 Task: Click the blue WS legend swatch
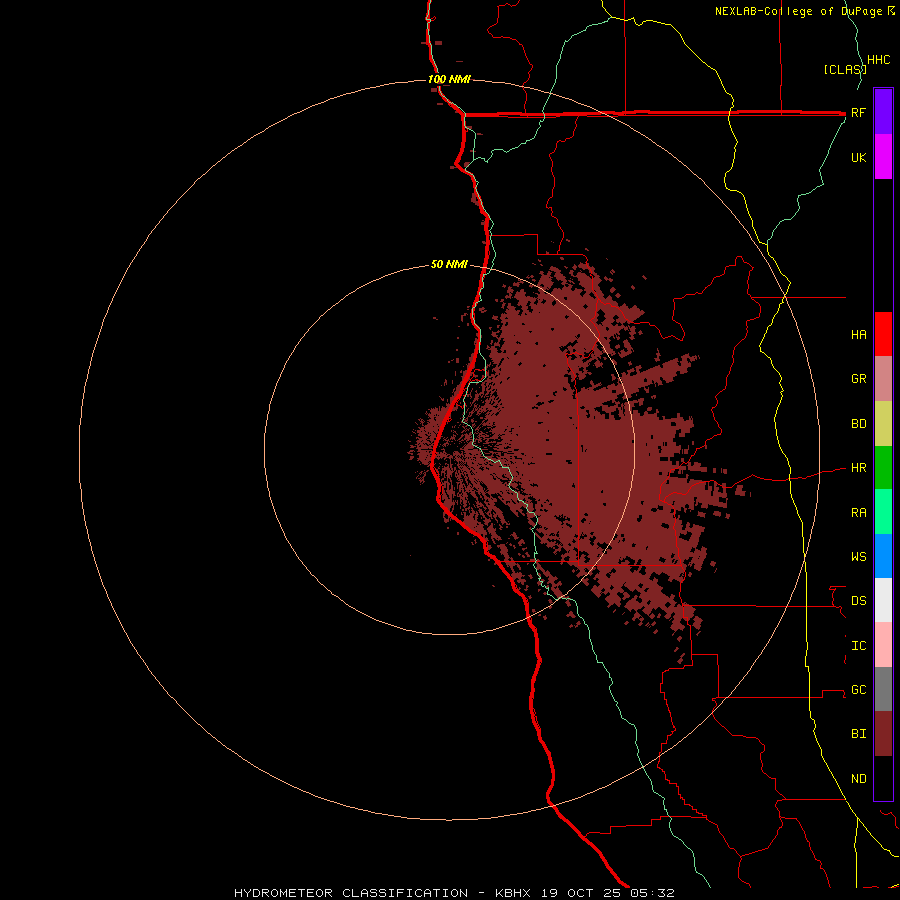[883, 556]
